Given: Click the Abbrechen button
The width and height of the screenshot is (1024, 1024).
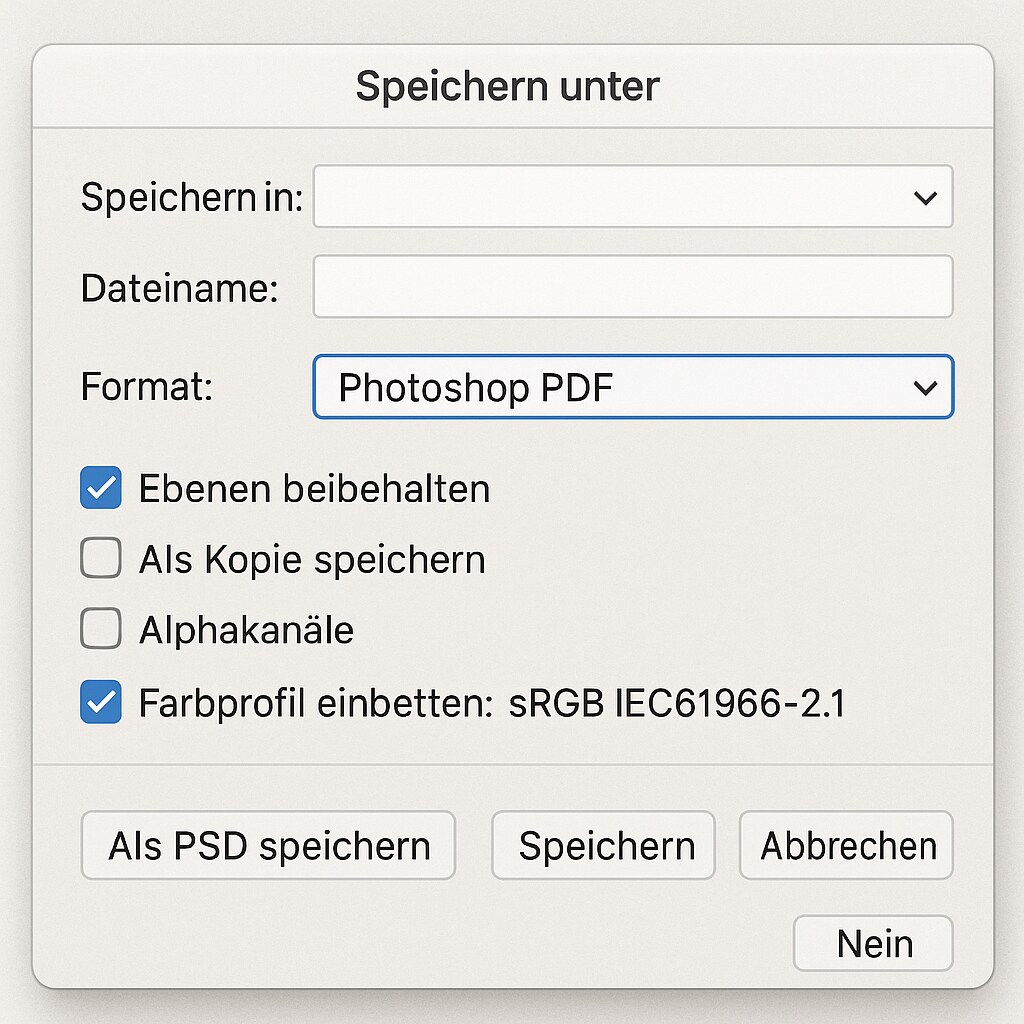Looking at the screenshot, I should pos(846,846).
